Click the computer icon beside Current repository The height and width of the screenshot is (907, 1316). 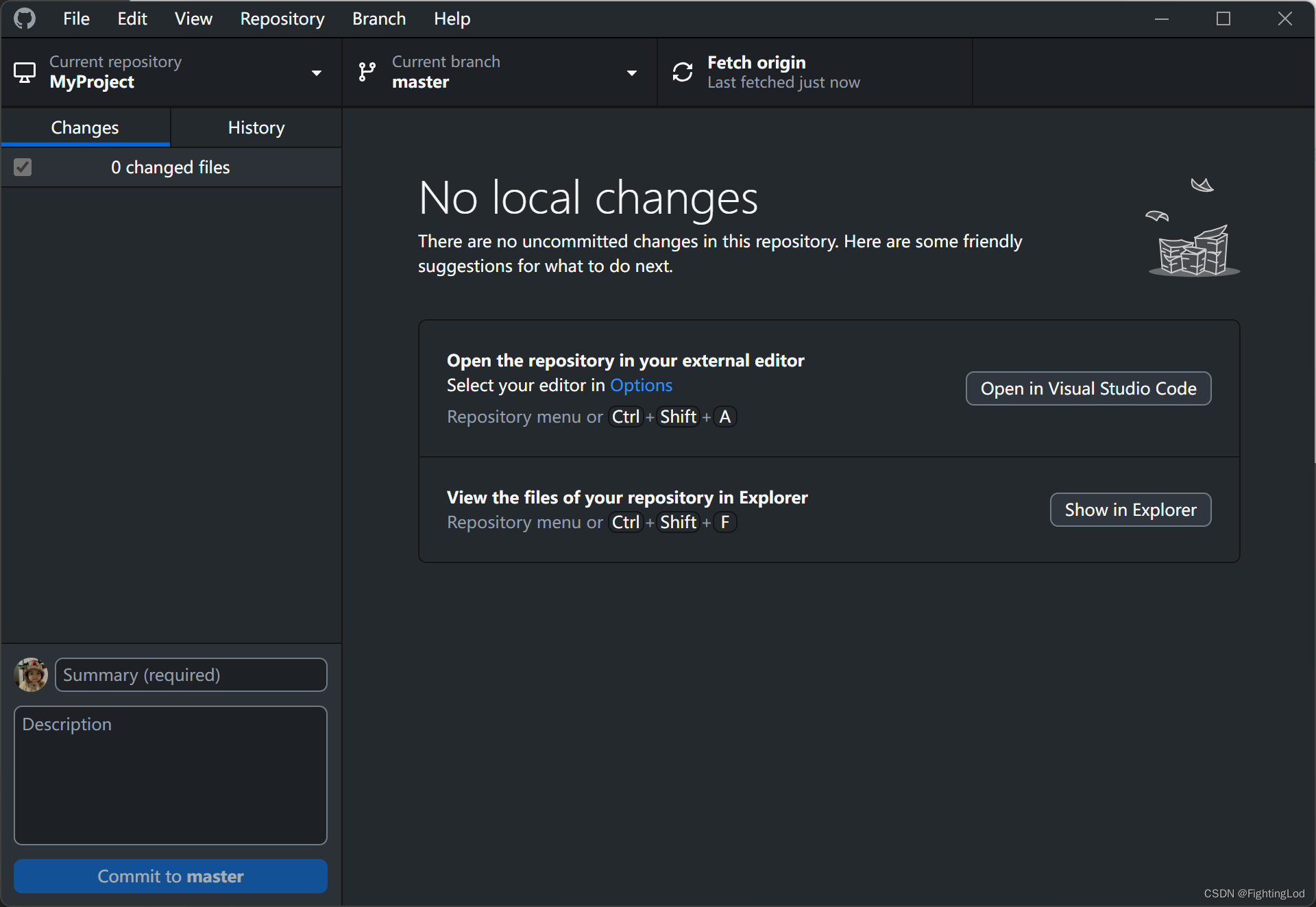click(25, 72)
